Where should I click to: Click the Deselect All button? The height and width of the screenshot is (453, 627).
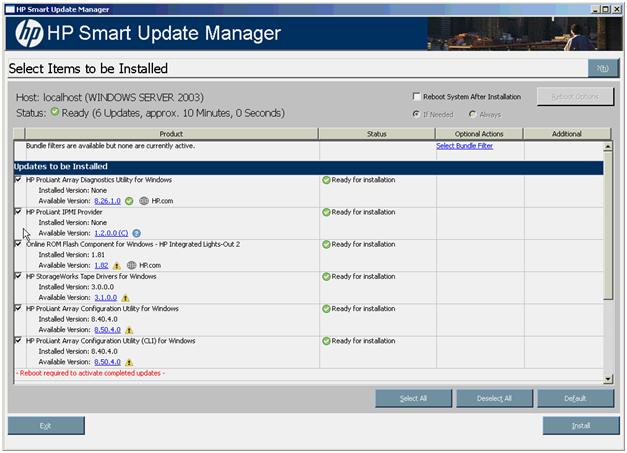(x=494, y=398)
